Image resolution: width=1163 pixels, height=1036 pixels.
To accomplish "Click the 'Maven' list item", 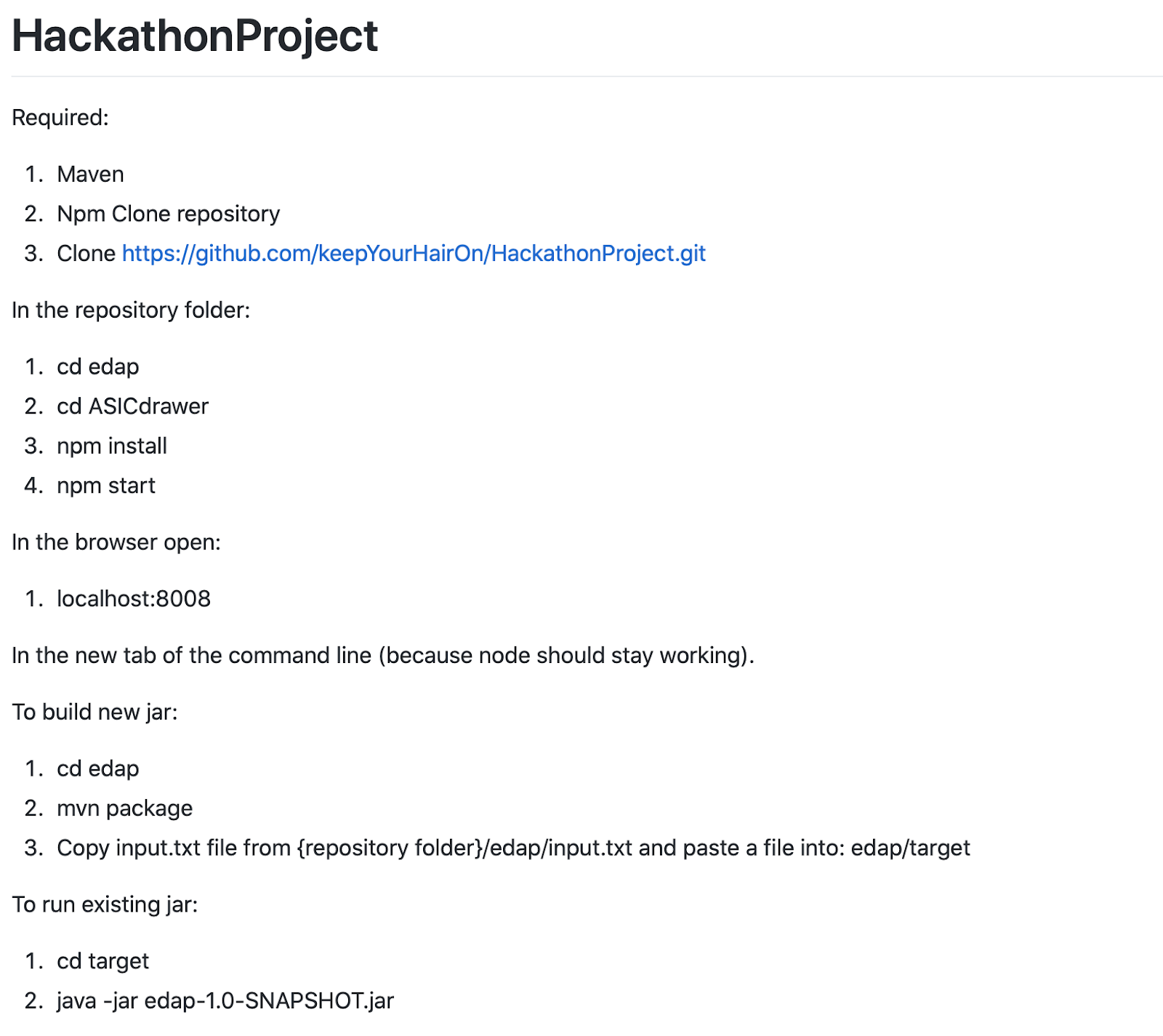I will pos(90,174).
